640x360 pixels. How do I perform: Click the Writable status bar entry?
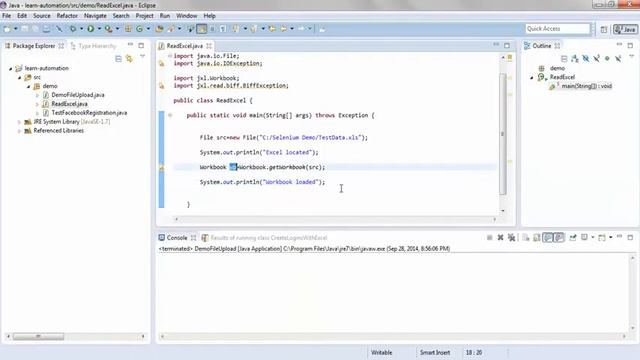382,352
